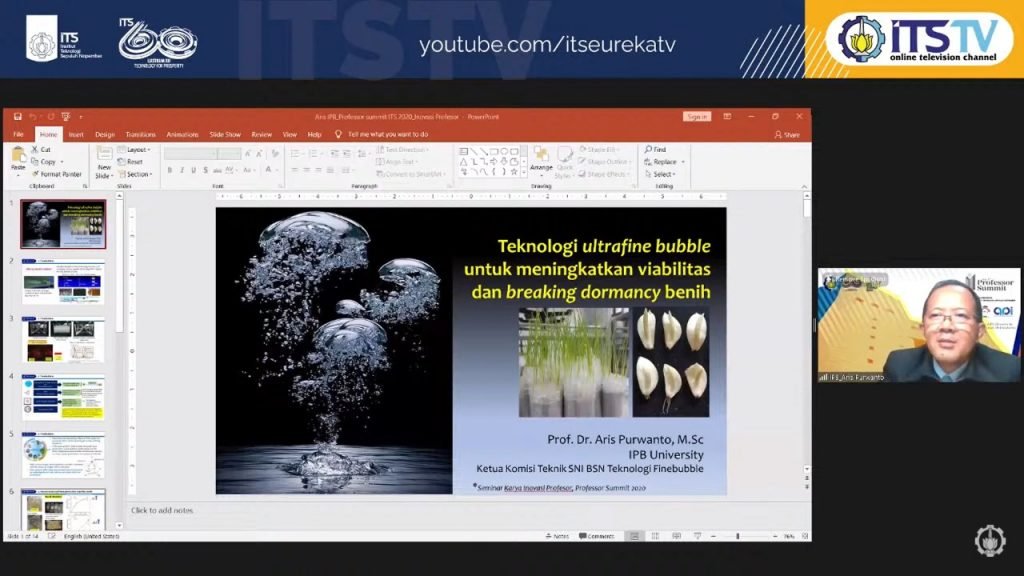This screenshot has width=1024, height=576.
Task: Toggle the Notes pane from the status bar
Action: pyautogui.click(x=556, y=534)
